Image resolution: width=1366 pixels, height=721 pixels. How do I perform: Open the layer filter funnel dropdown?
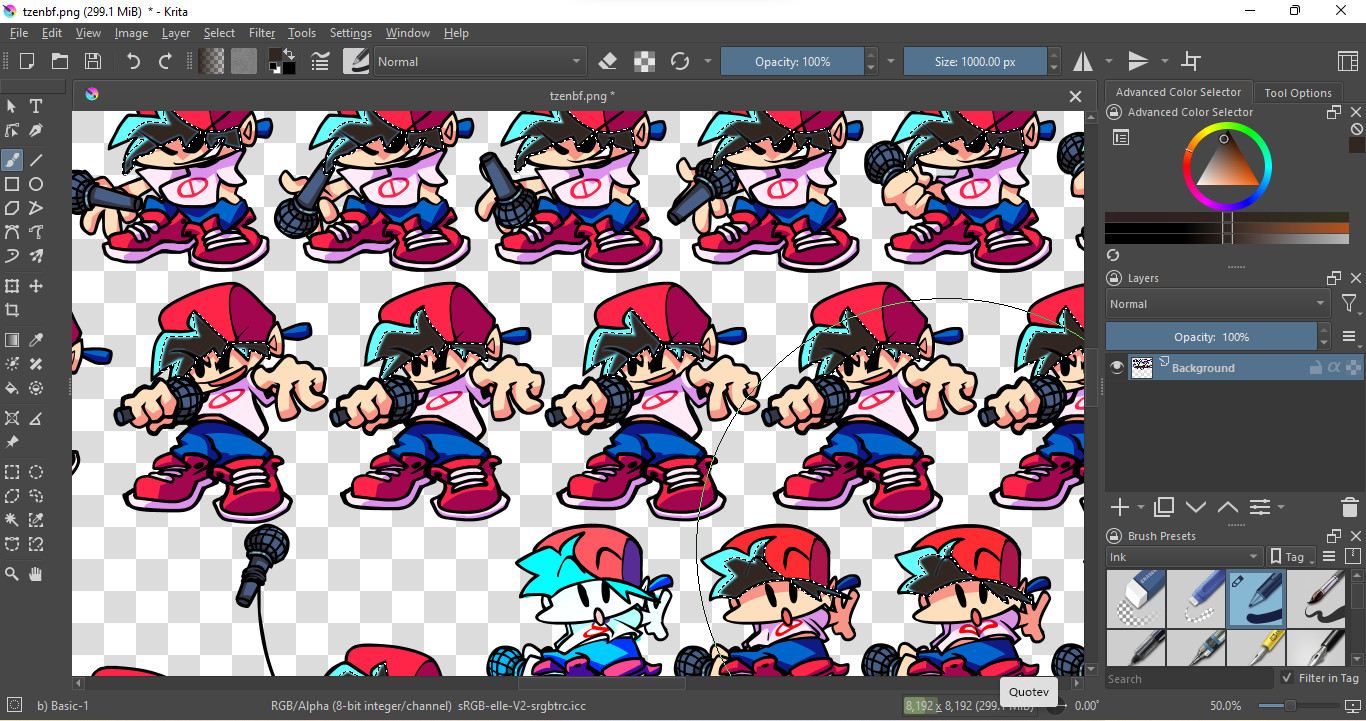(1350, 304)
